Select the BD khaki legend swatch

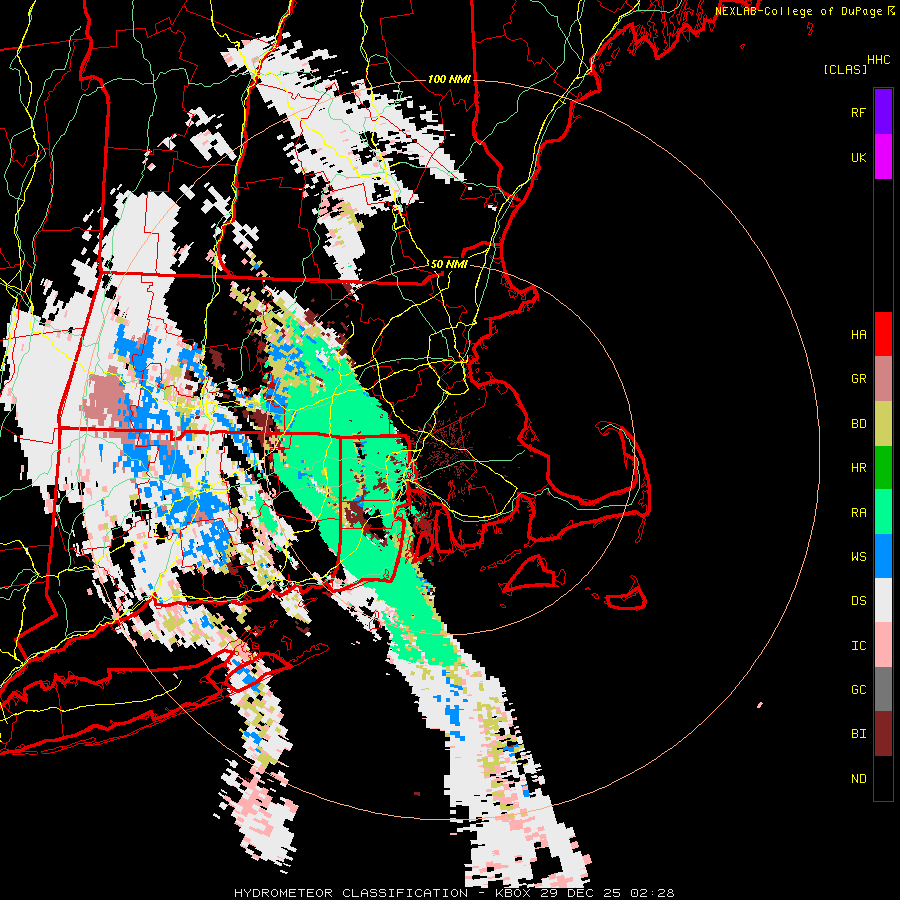coord(883,424)
